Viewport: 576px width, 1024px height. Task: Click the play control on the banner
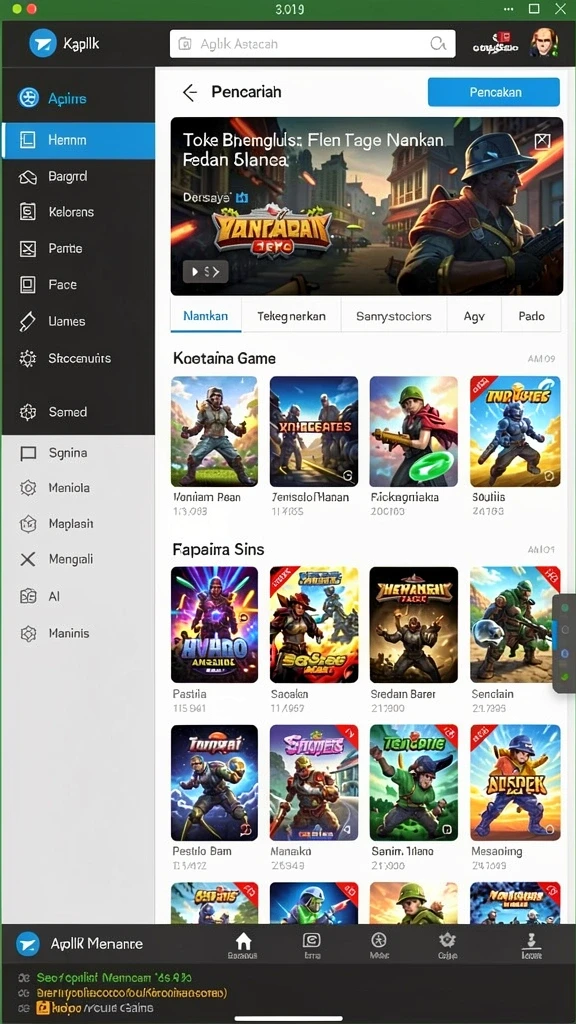click(x=205, y=271)
